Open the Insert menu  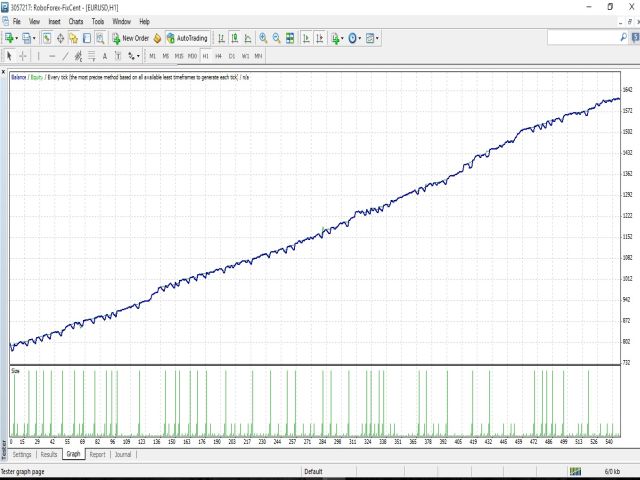pyautogui.click(x=54, y=22)
